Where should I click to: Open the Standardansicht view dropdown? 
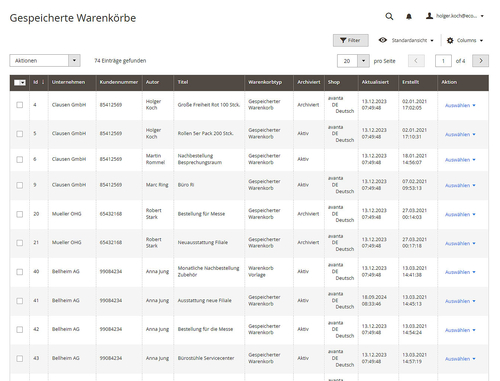pos(406,40)
